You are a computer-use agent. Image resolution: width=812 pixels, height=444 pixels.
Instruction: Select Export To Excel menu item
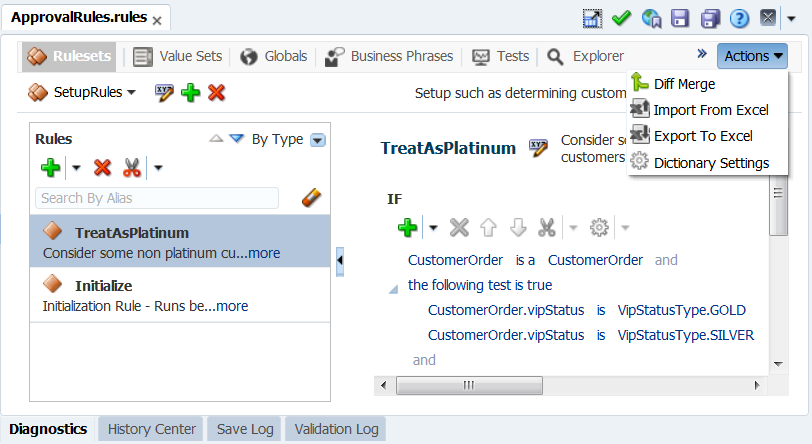tap(692, 136)
